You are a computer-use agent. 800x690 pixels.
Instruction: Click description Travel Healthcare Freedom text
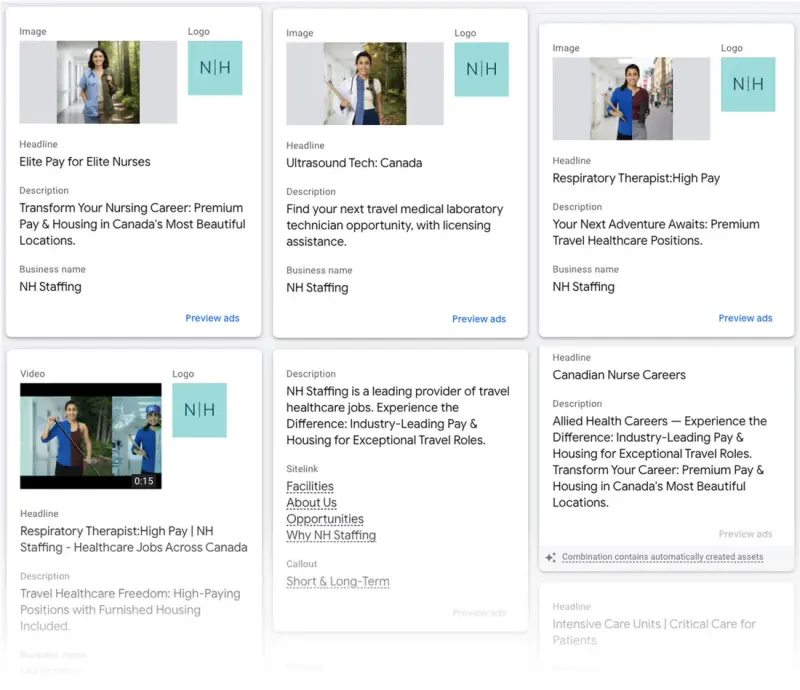click(130, 609)
